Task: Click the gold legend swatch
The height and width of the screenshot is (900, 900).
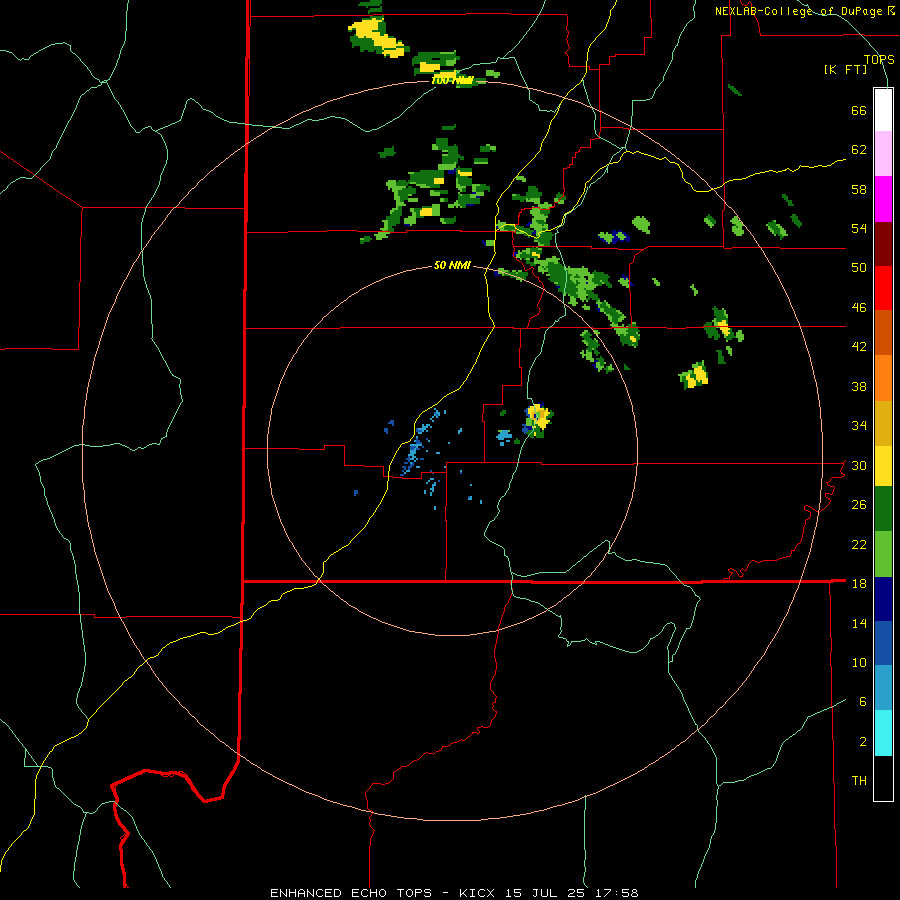Action: [x=883, y=423]
